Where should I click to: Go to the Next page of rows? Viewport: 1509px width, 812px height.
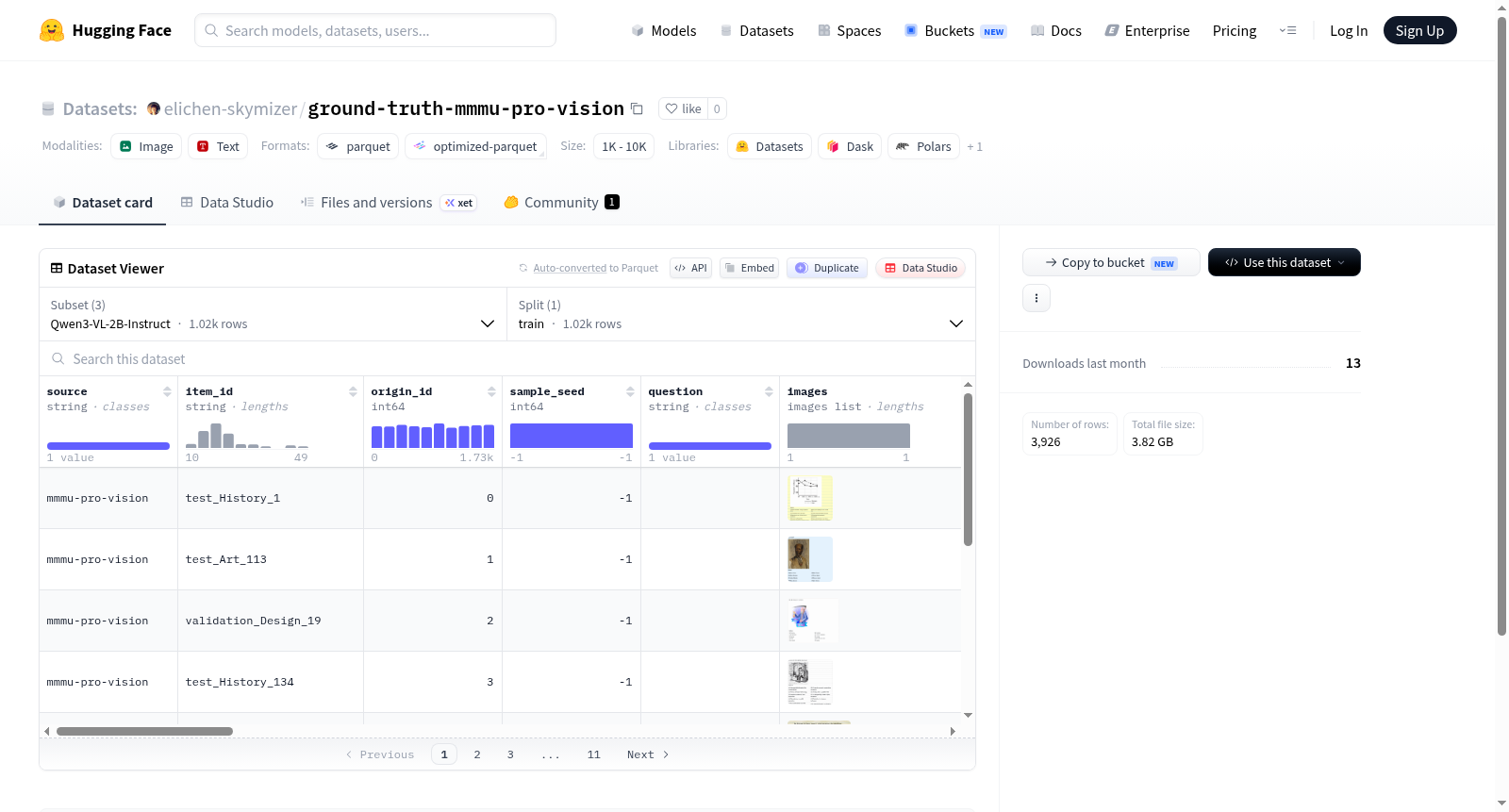click(x=648, y=754)
